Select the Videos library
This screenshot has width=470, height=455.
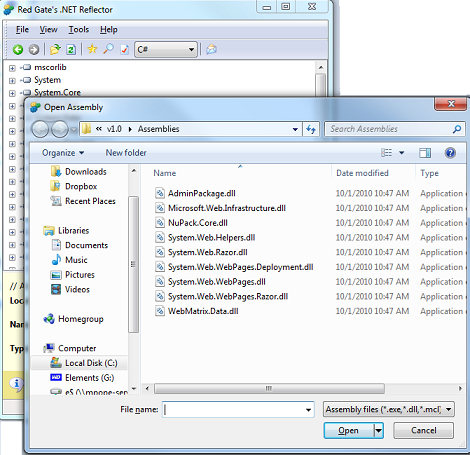(x=70, y=289)
